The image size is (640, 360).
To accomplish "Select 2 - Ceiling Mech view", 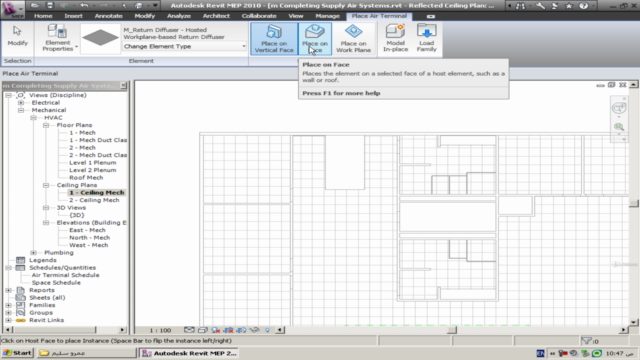I will pyautogui.click(x=94, y=200).
